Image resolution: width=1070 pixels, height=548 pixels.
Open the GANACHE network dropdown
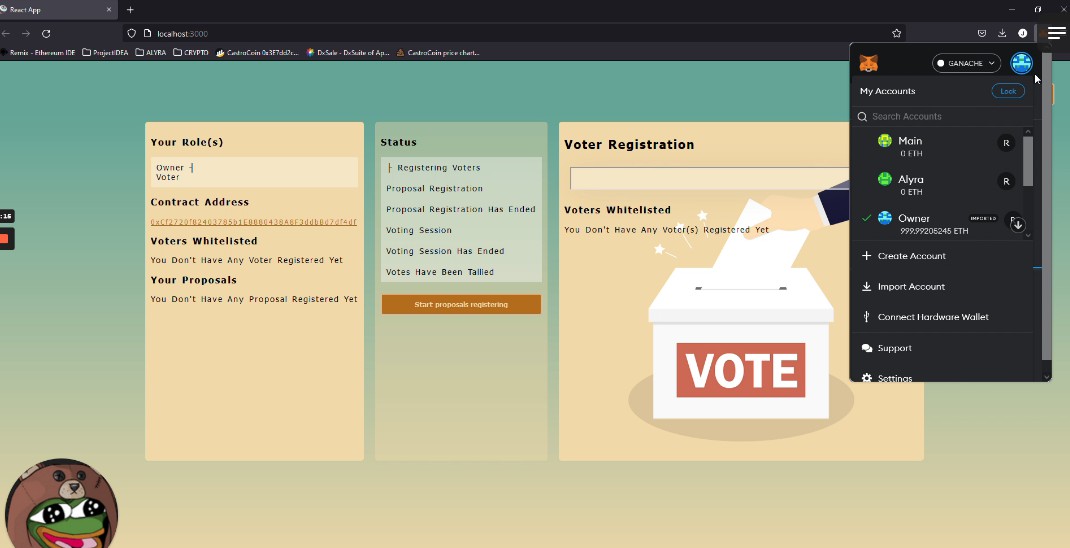pos(966,63)
